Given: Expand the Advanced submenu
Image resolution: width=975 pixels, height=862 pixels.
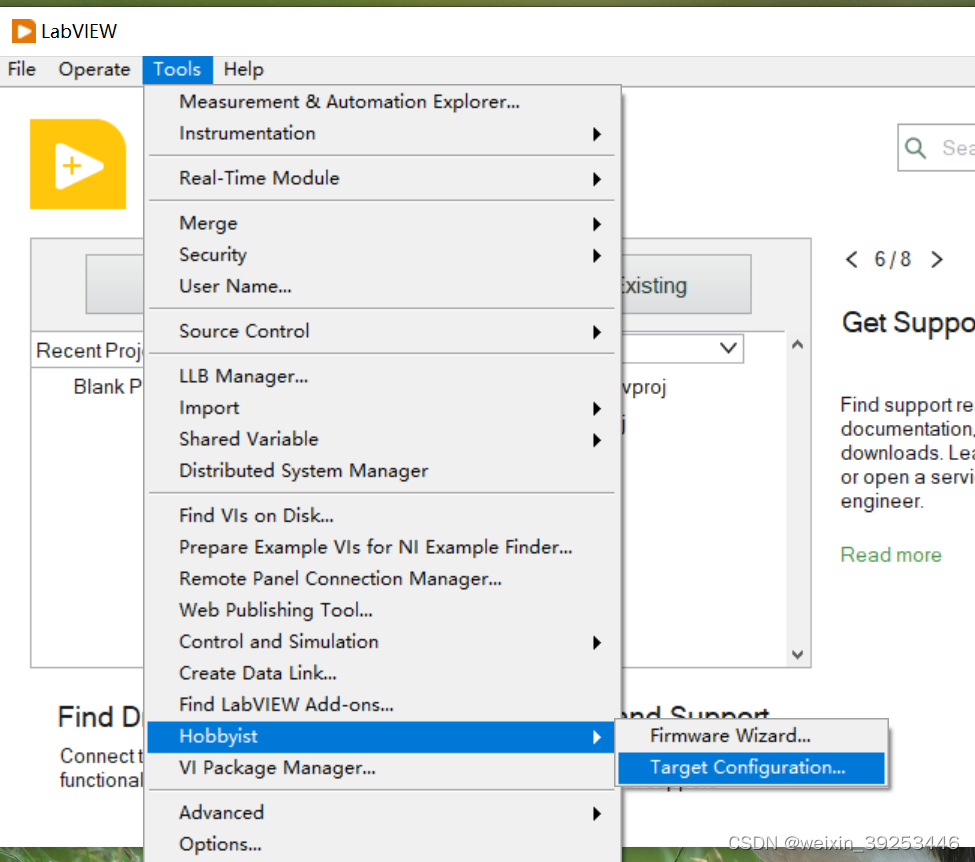Looking at the screenshot, I should pos(381,813).
